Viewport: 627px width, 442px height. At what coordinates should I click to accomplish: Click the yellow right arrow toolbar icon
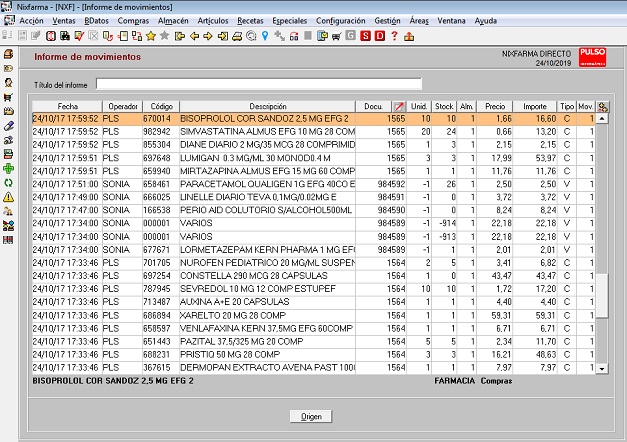(x=208, y=36)
